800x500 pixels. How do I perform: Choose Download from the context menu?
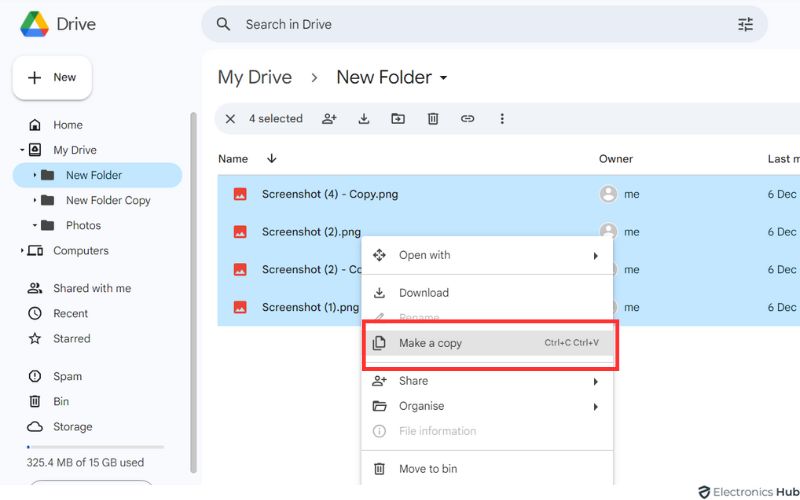487,293
